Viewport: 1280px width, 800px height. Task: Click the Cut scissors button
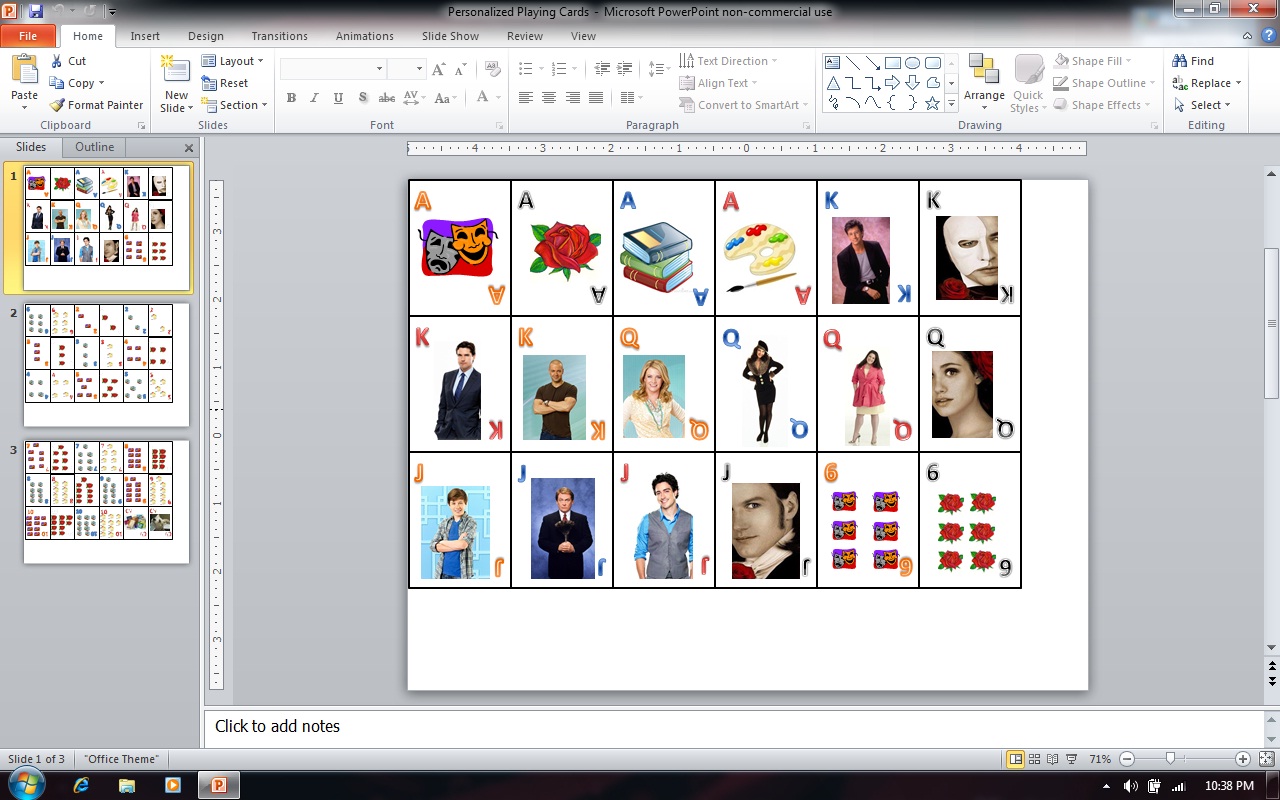click(x=68, y=61)
